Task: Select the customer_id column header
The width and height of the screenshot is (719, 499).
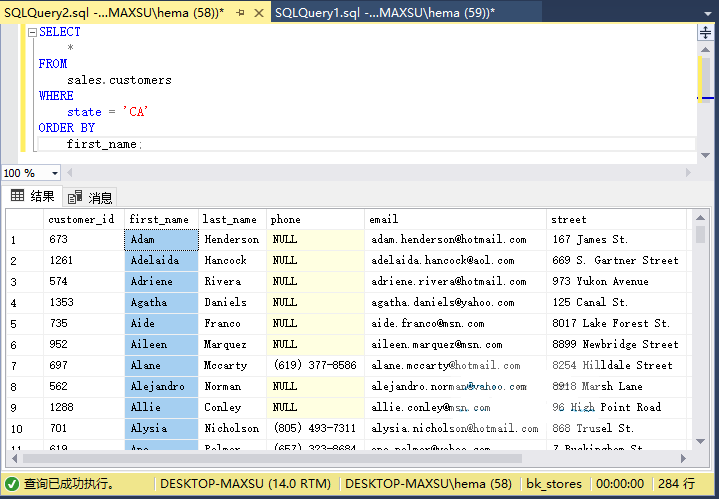Action: 84,219
